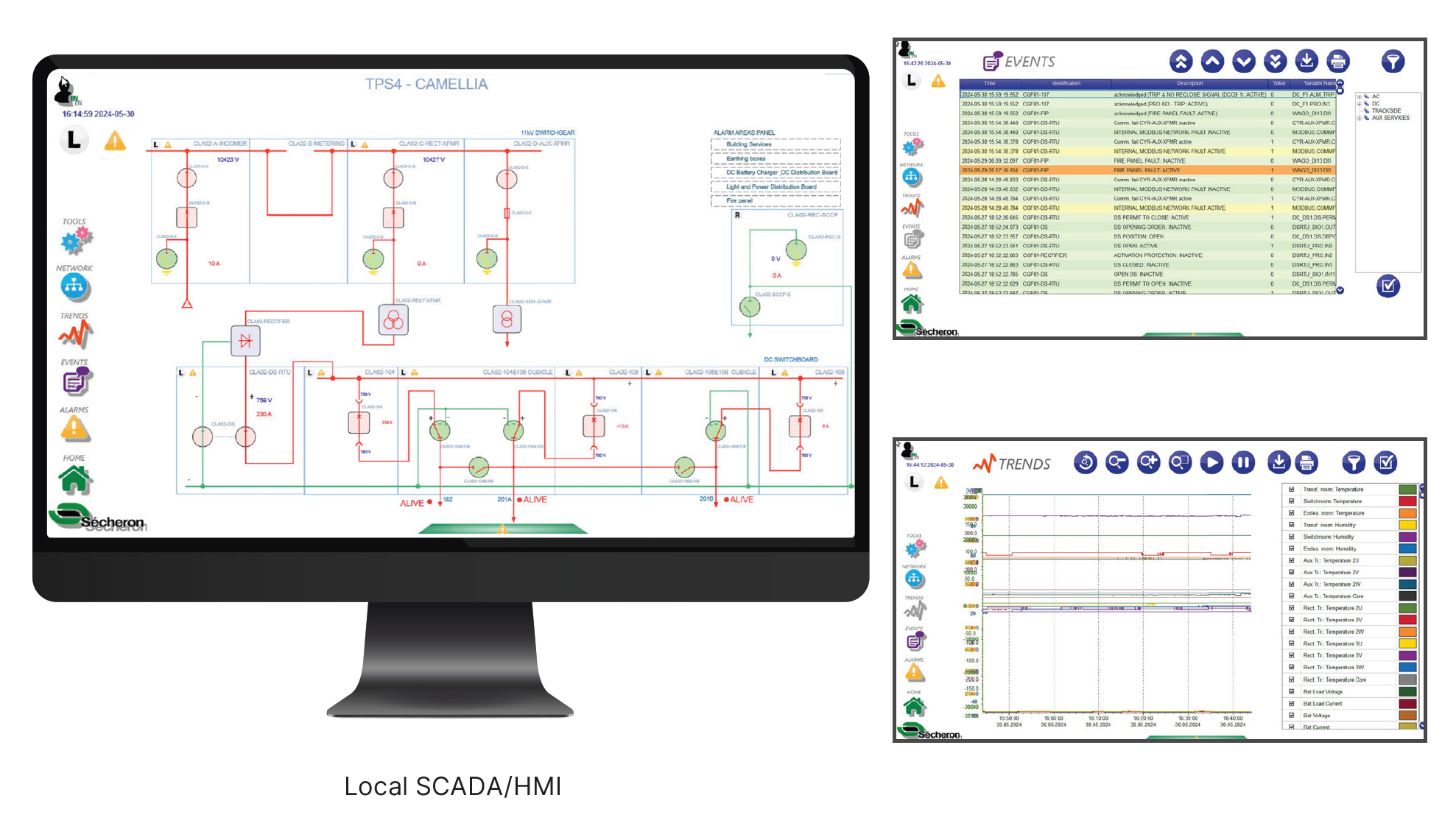The height and width of the screenshot is (826, 1456).
Task: Toggle the Aux Tr.: Temperature Core checkbox
Action: coord(1291,596)
